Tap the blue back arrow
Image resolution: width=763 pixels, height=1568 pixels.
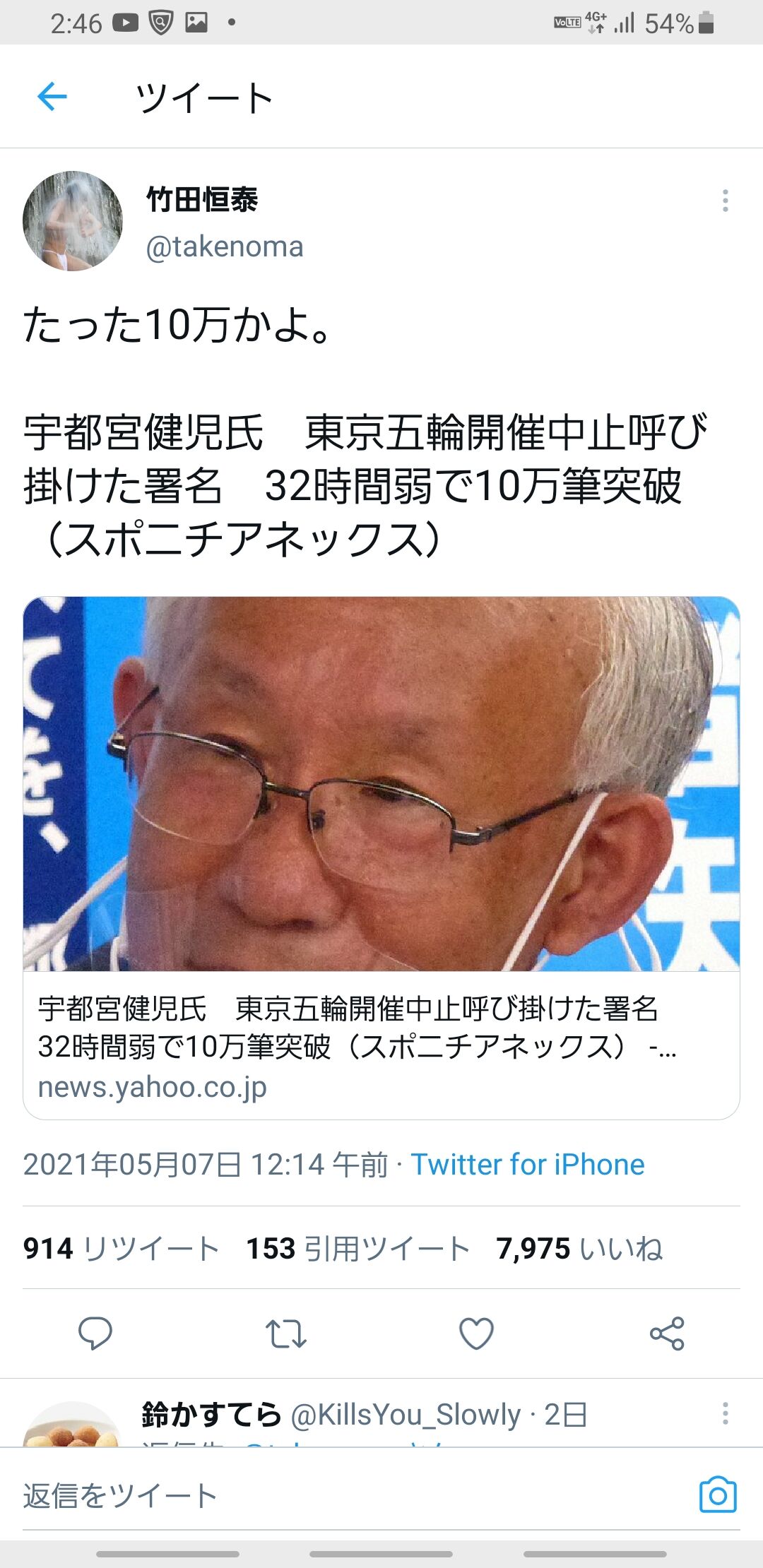(52, 97)
